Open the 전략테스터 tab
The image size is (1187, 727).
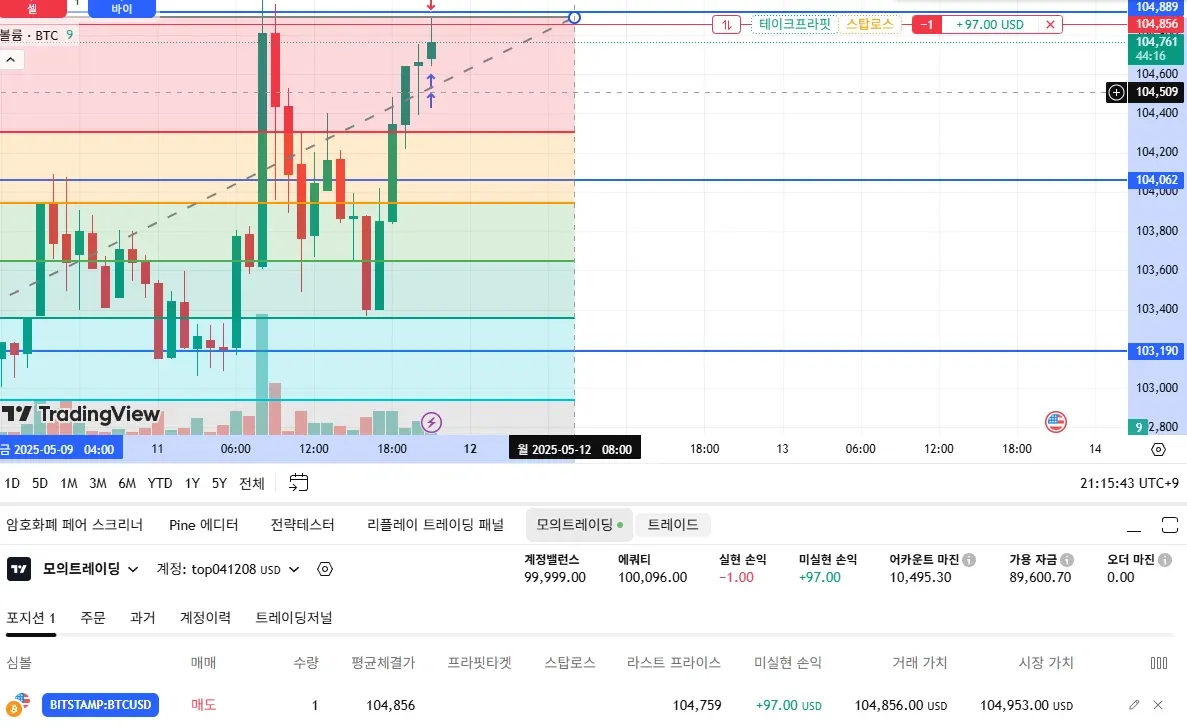coord(303,525)
